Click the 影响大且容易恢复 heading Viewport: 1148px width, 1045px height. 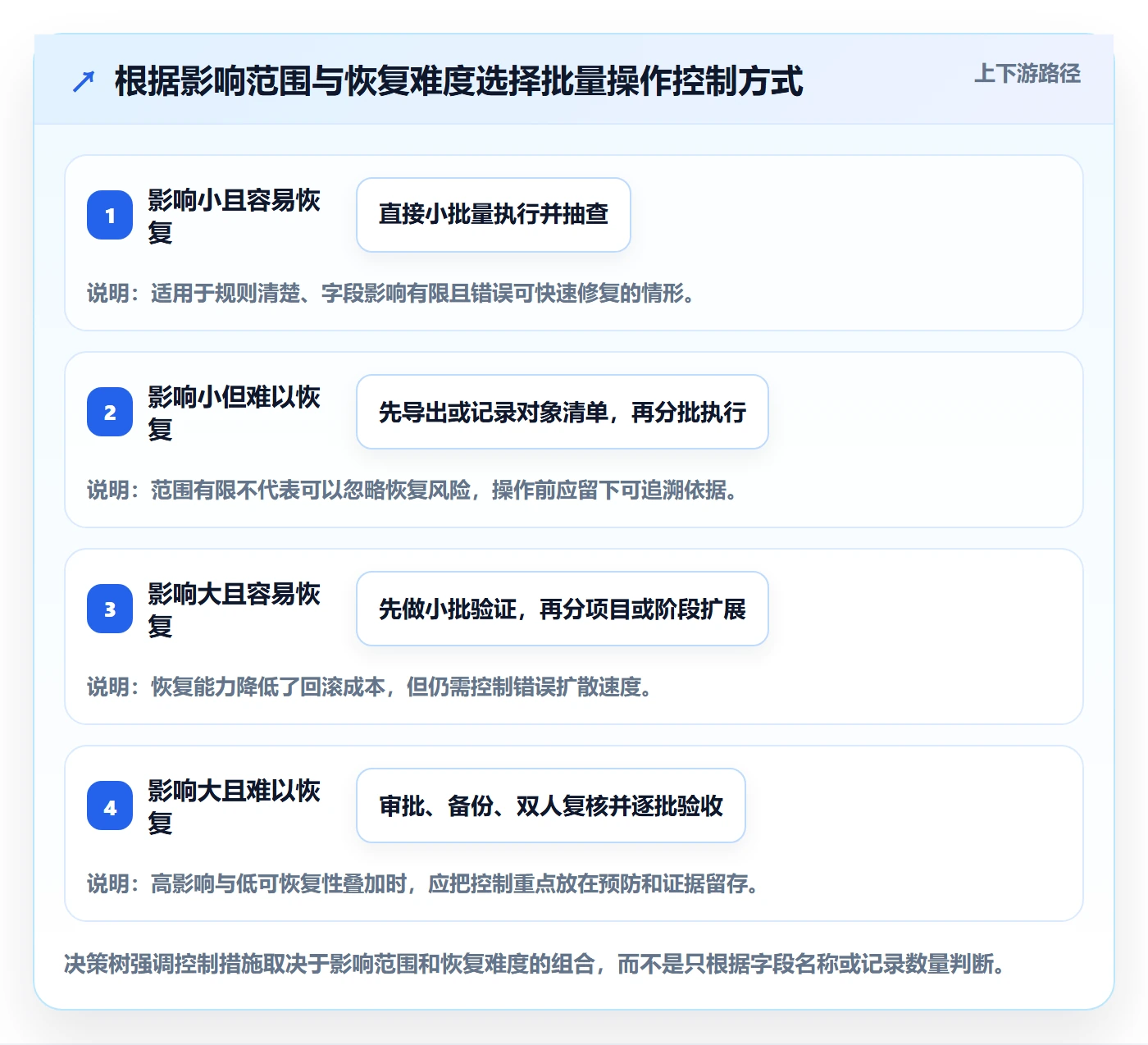point(235,609)
